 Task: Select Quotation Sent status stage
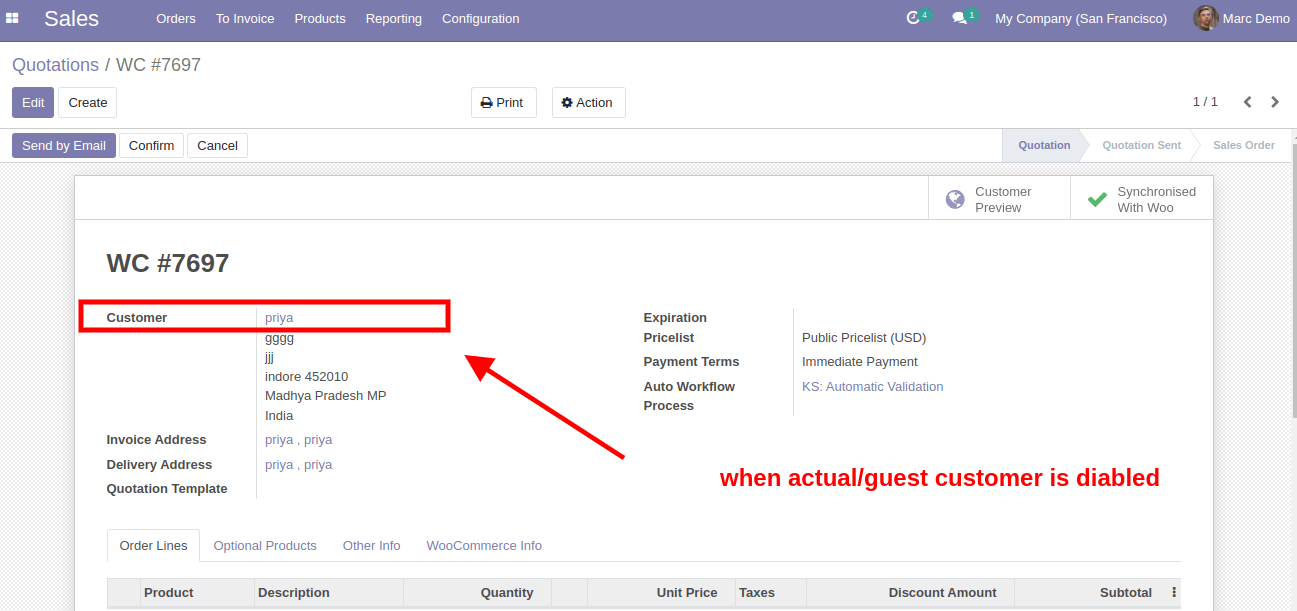tap(1141, 145)
